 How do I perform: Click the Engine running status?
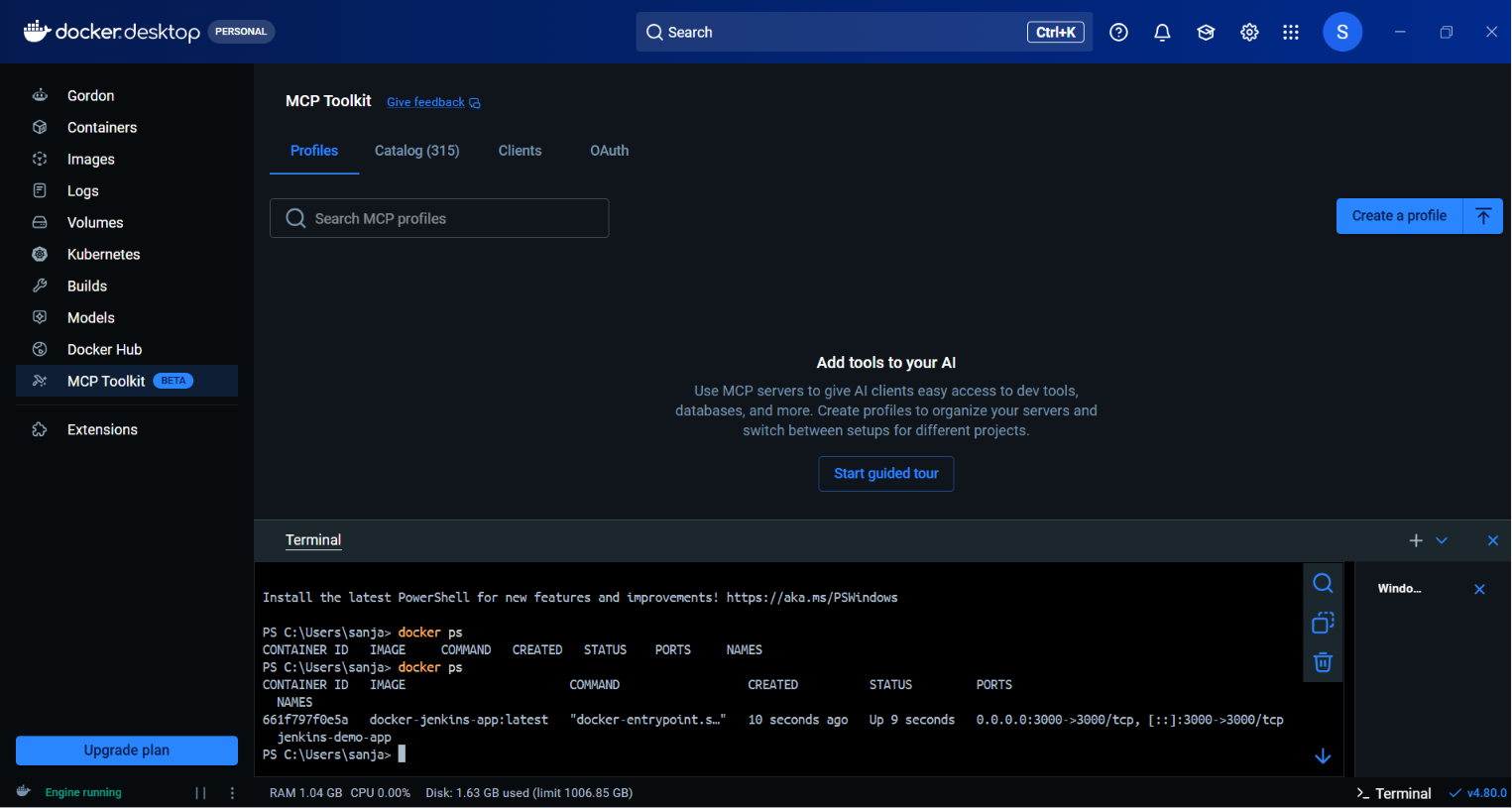tap(83, 793)
